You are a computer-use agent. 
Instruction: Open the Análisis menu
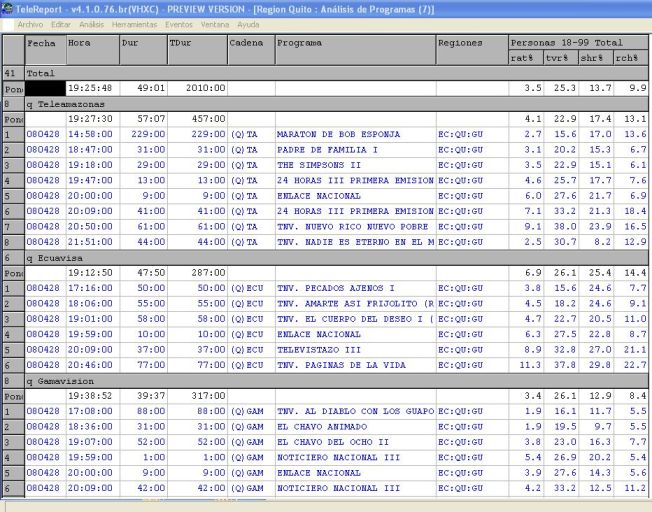click(x=91, y=25)
